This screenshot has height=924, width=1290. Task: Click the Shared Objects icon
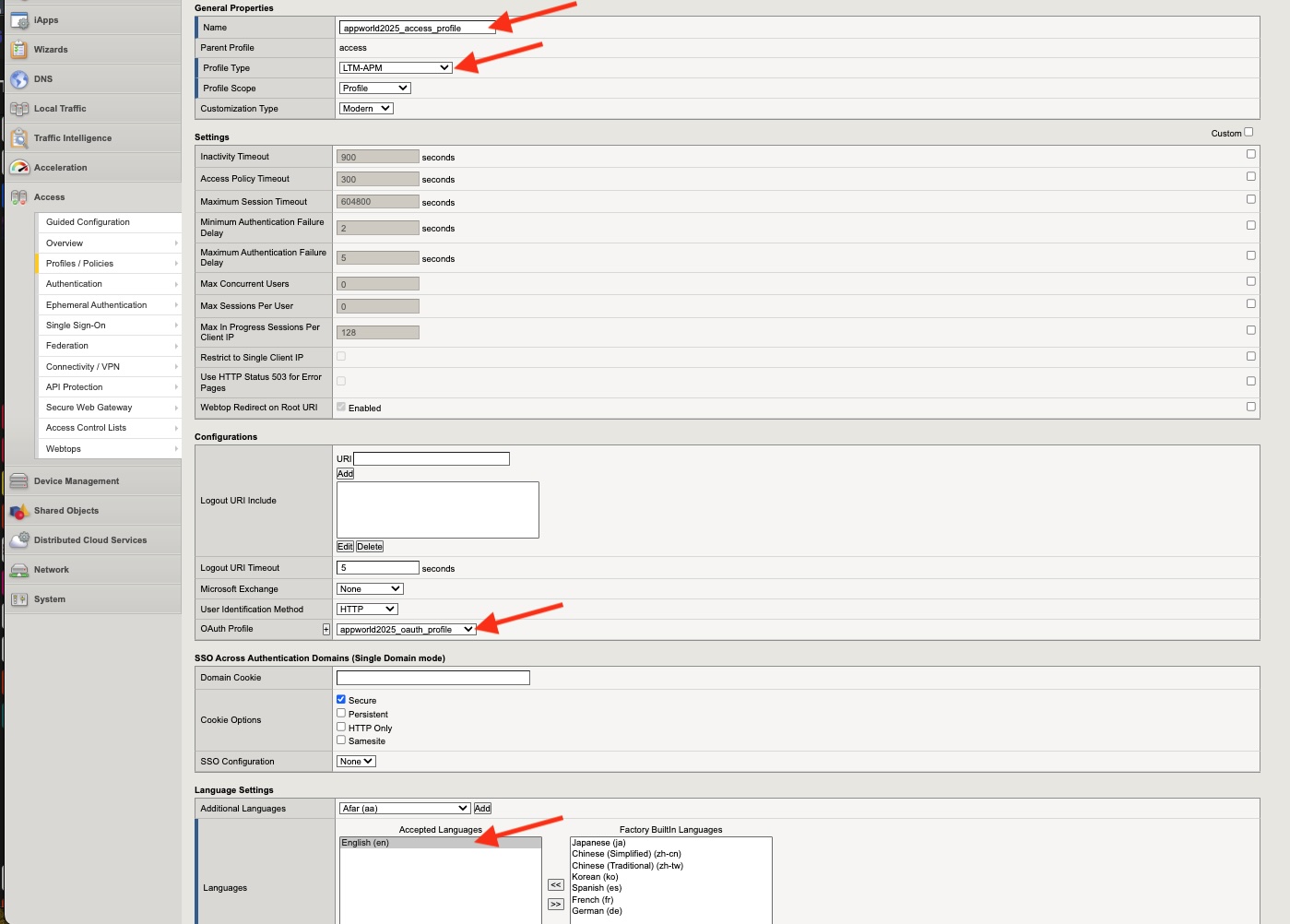[19, 511]
